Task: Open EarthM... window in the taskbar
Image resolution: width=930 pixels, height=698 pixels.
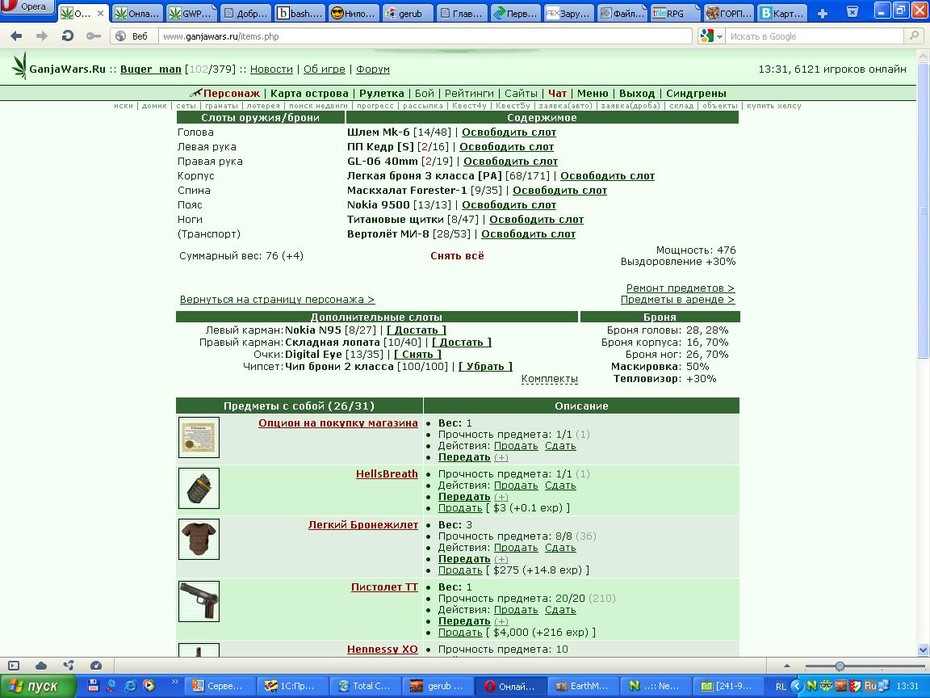Action: [584, 686]
